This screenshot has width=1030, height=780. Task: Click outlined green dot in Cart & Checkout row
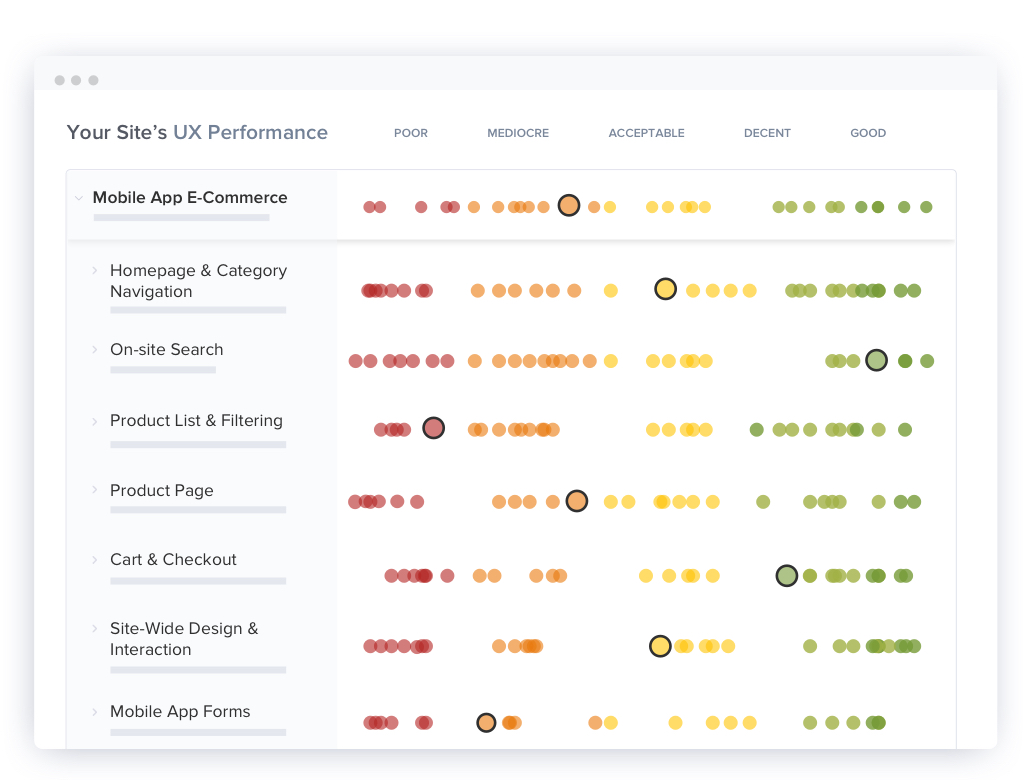pos(787,575)
